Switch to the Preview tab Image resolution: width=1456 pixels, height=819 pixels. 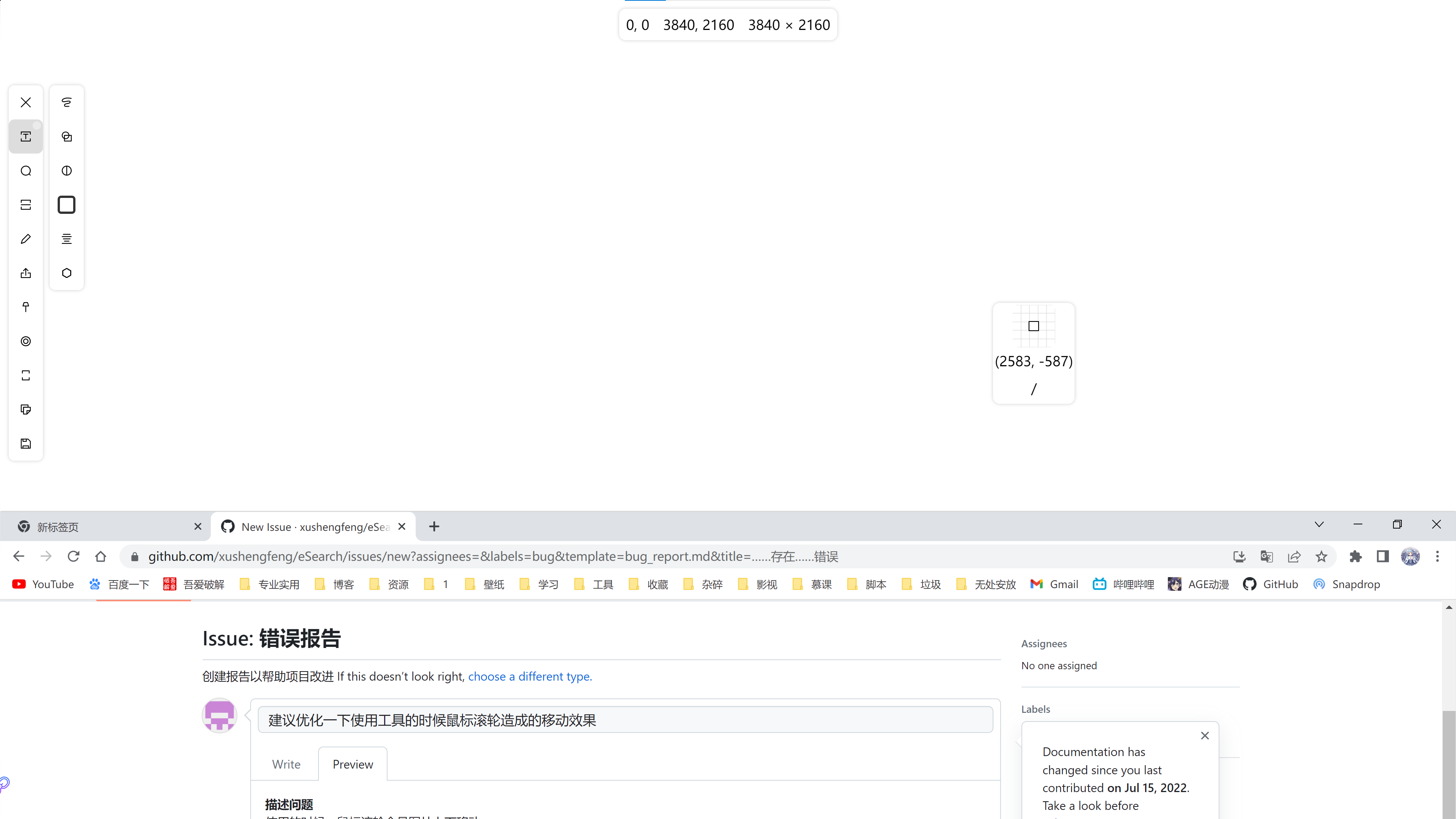click(353, 764)
